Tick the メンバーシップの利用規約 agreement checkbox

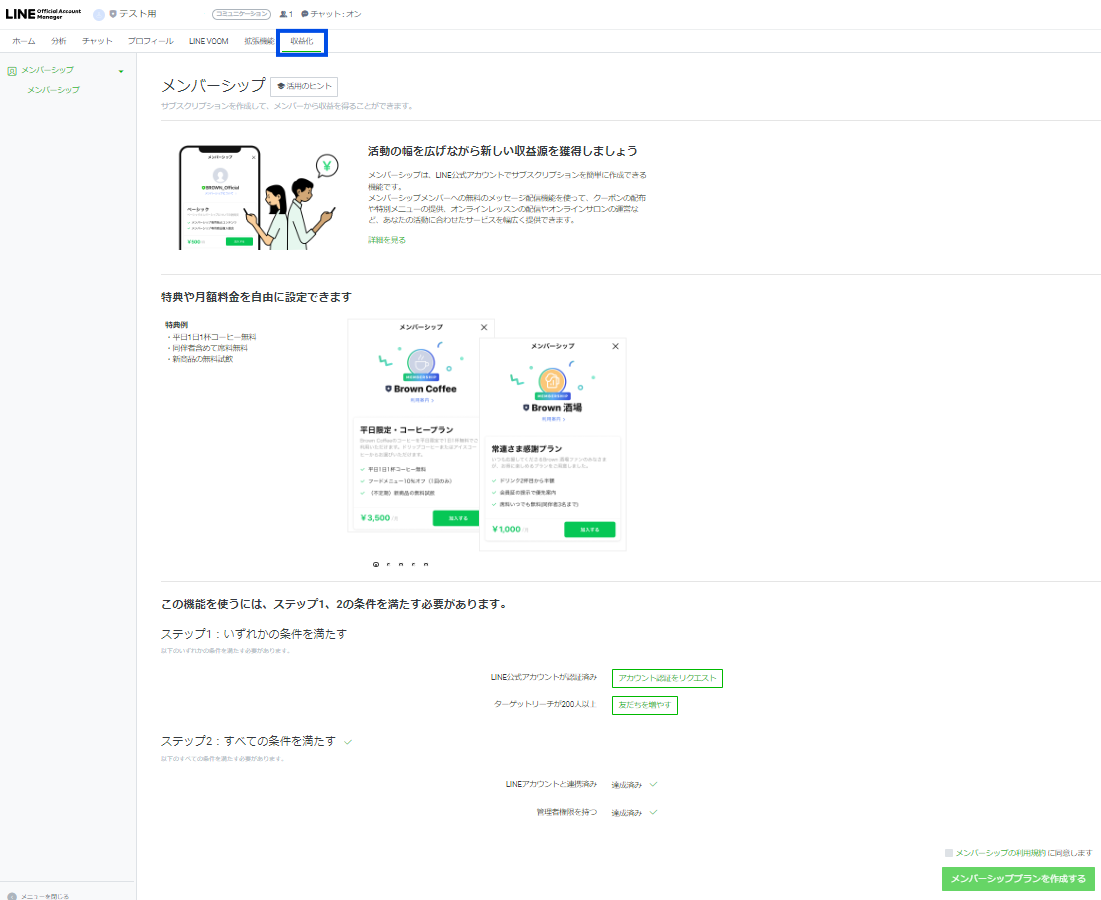(949, 853)
